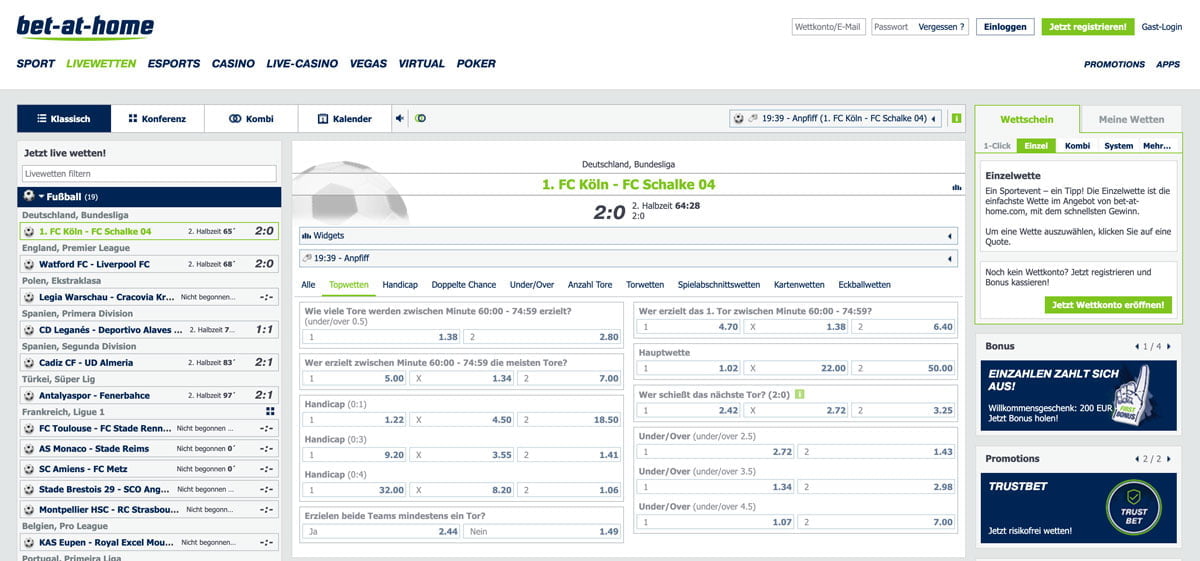Open the statistics bar-chart icon beside match title

tap(956, 187)
